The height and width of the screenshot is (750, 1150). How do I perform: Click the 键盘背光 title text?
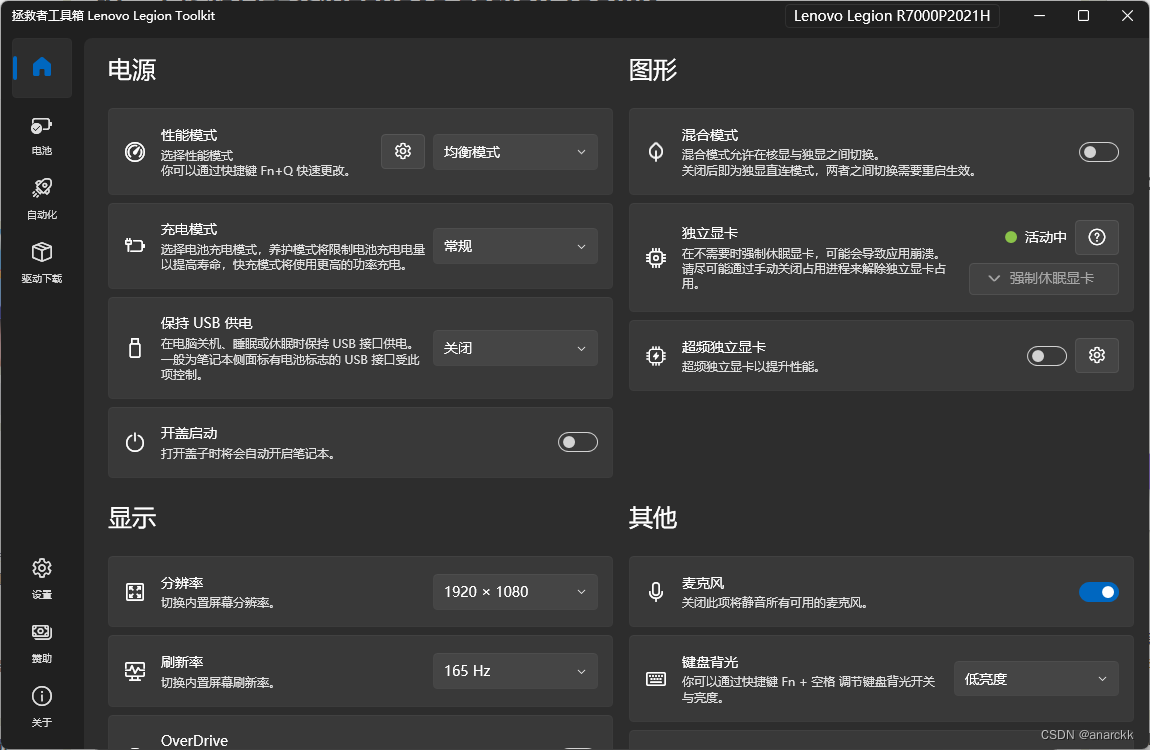(710, 662)
